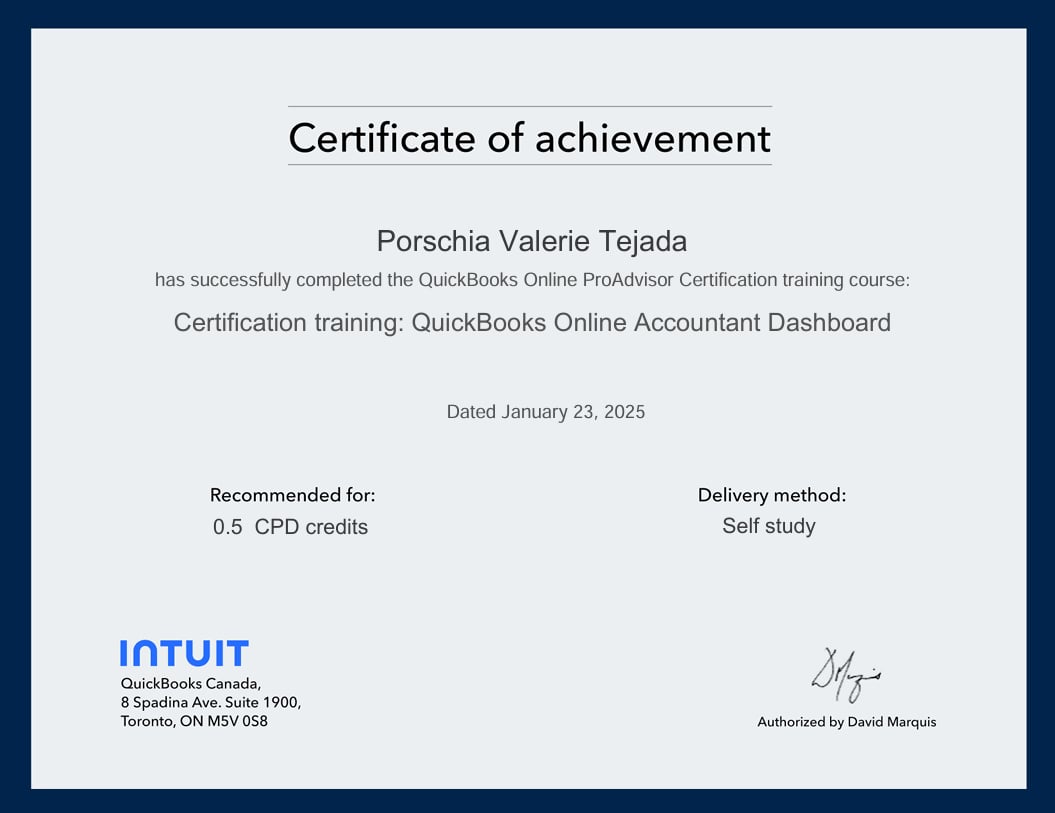1055x813 pixels.
Task: Click the Recommended for label
Action: 292,495
